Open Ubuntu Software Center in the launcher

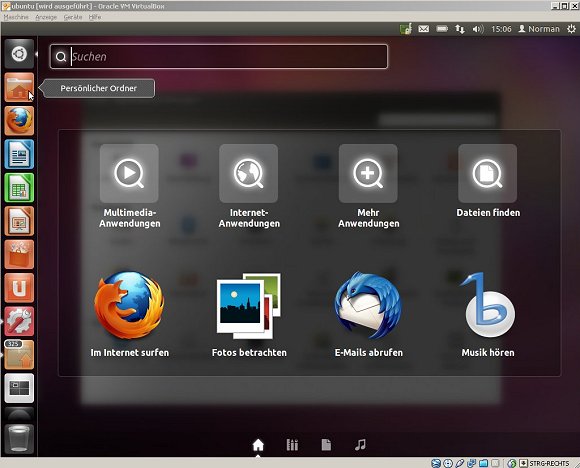click(x=19, y=255)
